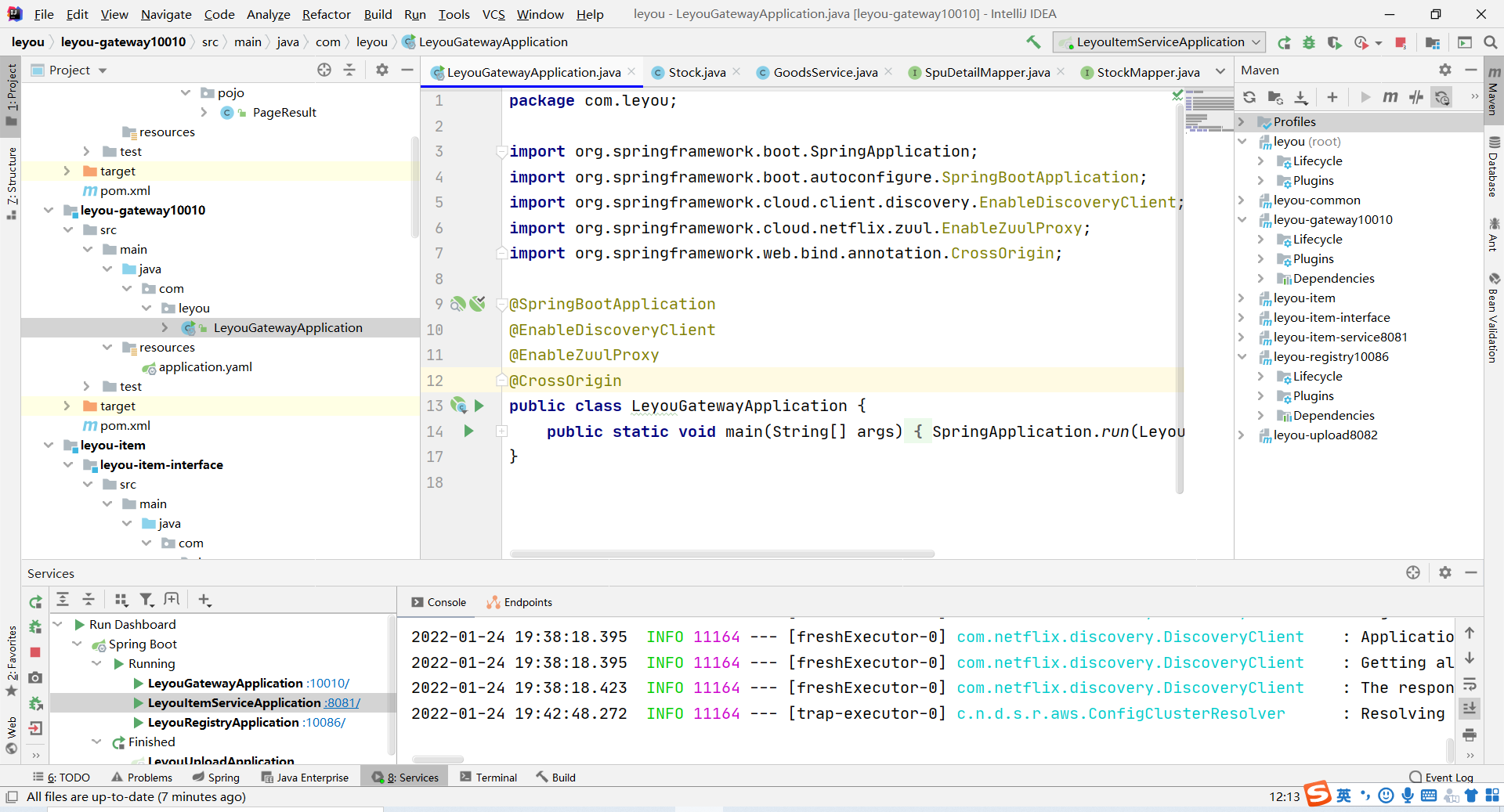Viewport: 1504px width, 812px height.
Task: Click console horizontal scrollbar thumb
Action: tap(437, 759)
